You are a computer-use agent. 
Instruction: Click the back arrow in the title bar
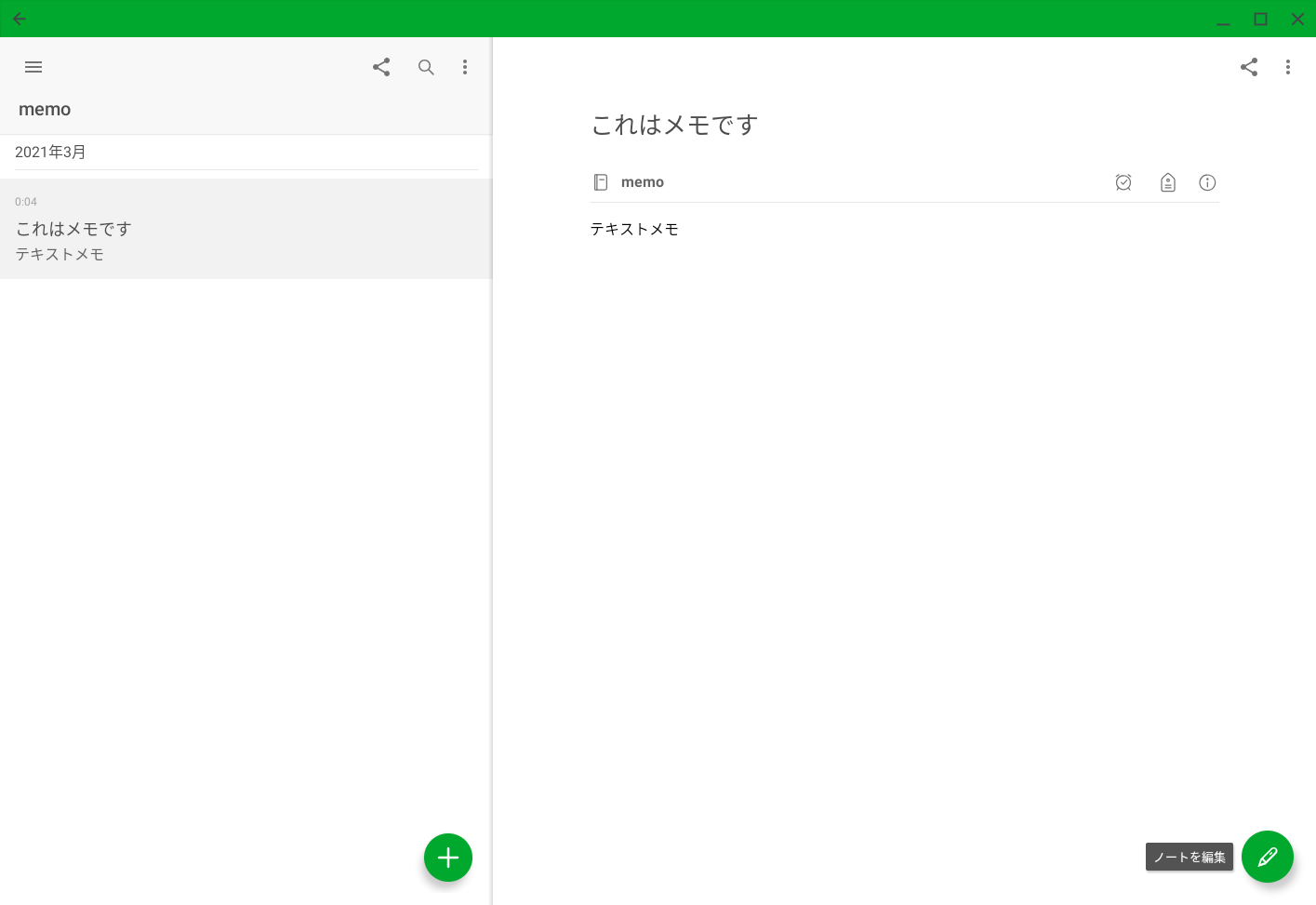[20, 19]
